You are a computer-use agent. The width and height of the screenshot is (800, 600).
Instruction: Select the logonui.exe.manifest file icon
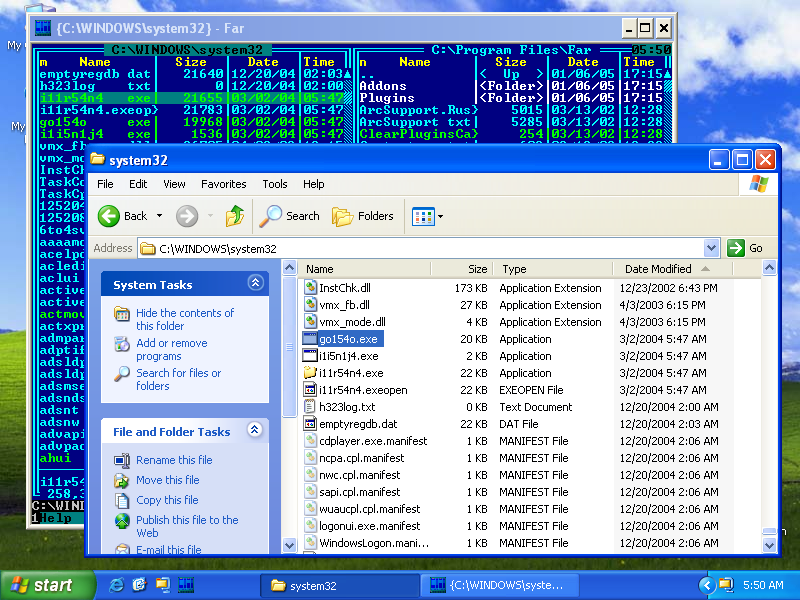(x=310, y=526)
